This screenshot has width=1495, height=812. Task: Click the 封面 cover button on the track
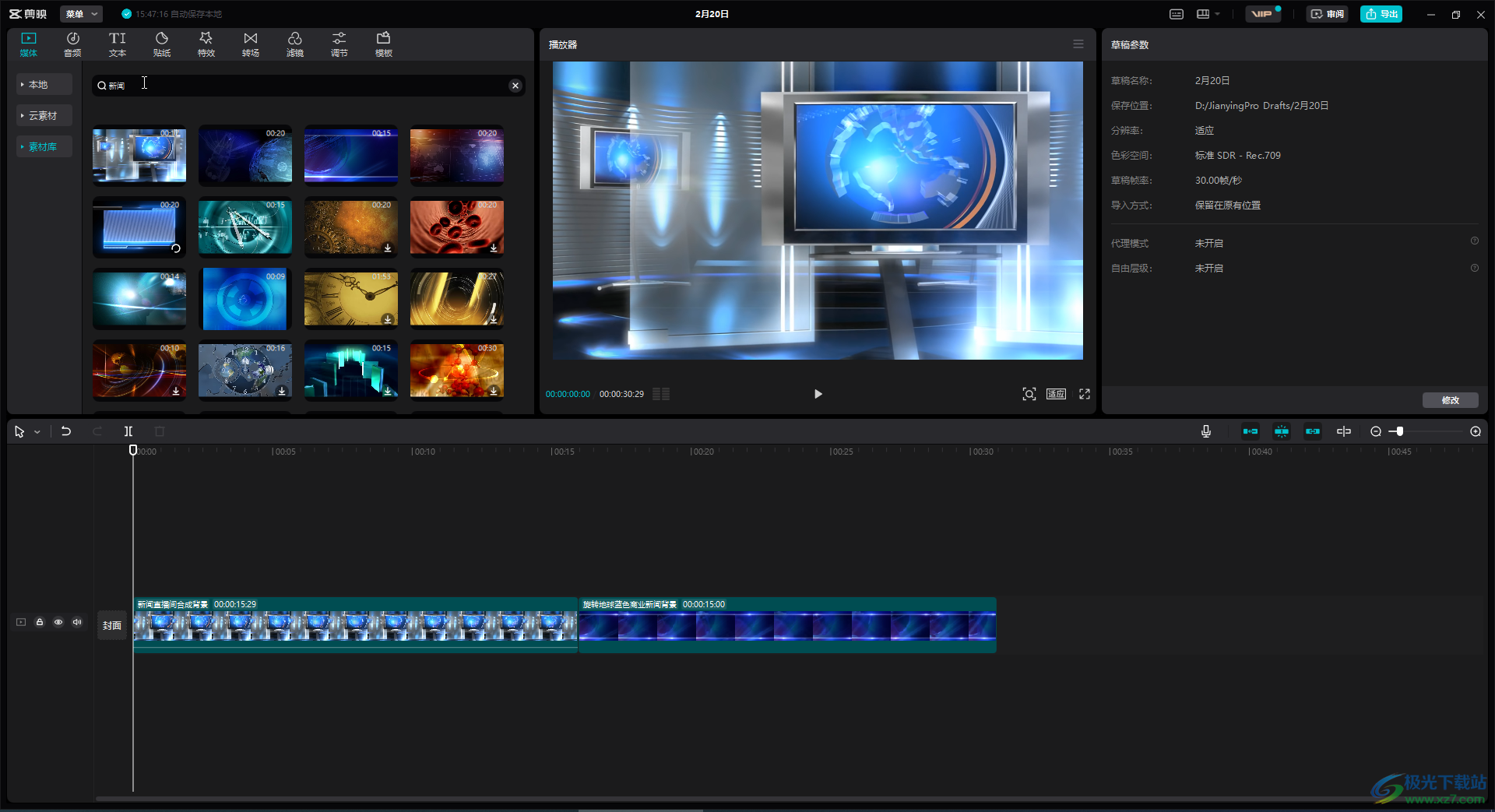pos(112,625)
